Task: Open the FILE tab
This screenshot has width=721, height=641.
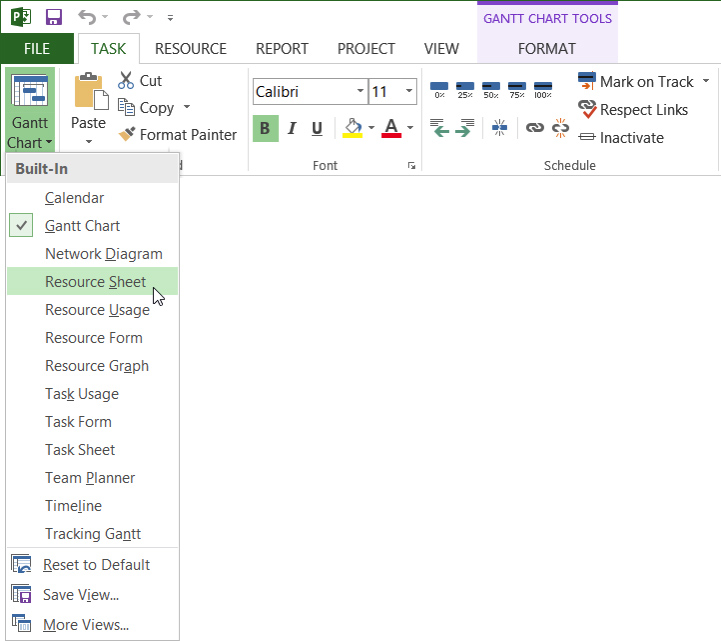Action: (x=37, y=48)
